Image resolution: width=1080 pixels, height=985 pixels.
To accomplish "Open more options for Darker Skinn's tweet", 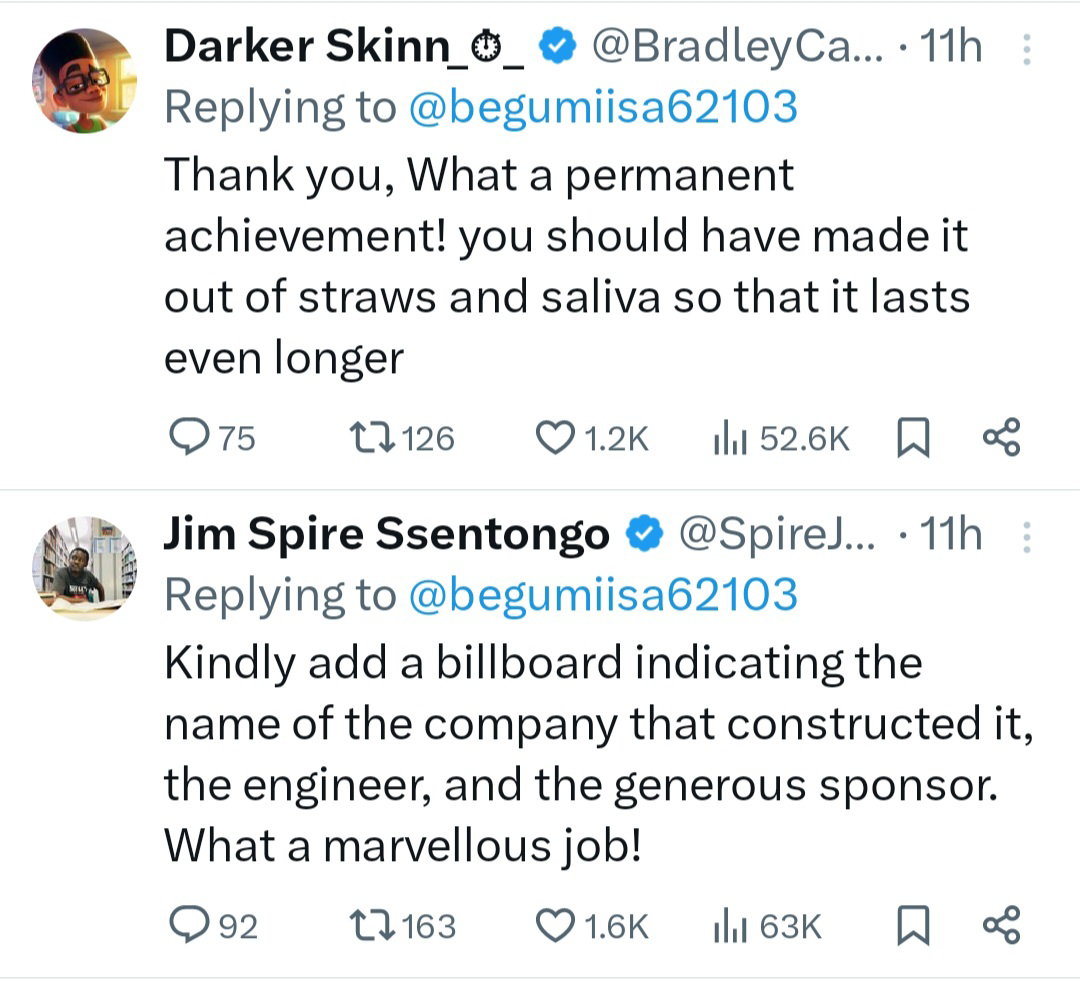I will tap(1026, 49).
